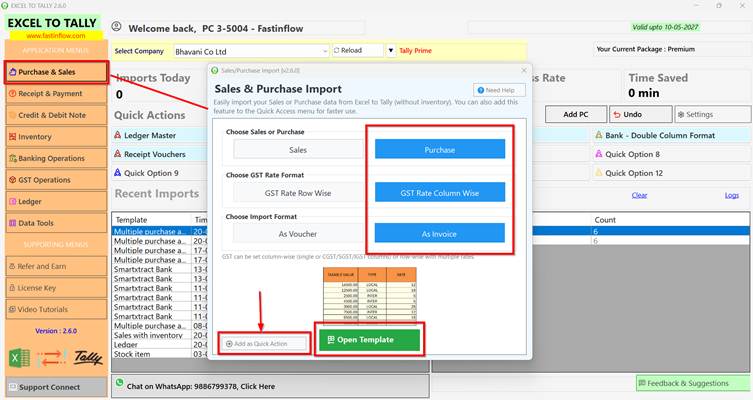Image resolution: width=753 pixels, height=400 pixels.
Task: Open Quick Option 9
Action: tap(160, 173)
